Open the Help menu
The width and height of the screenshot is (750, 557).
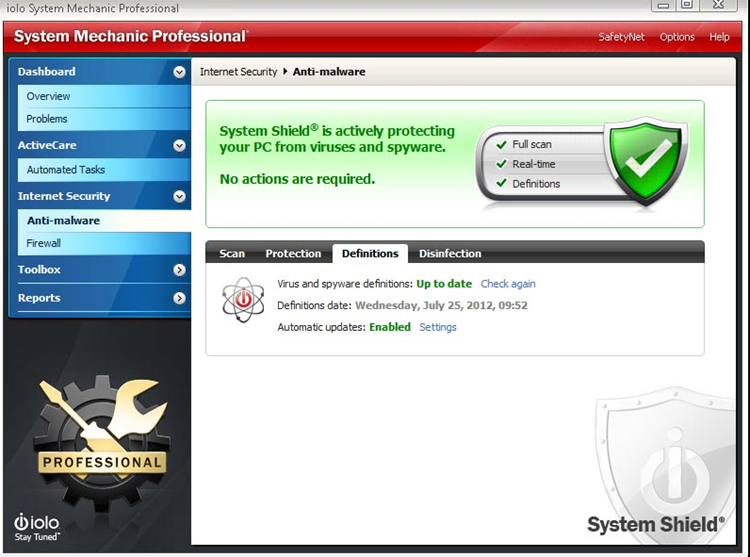[719, 37]
